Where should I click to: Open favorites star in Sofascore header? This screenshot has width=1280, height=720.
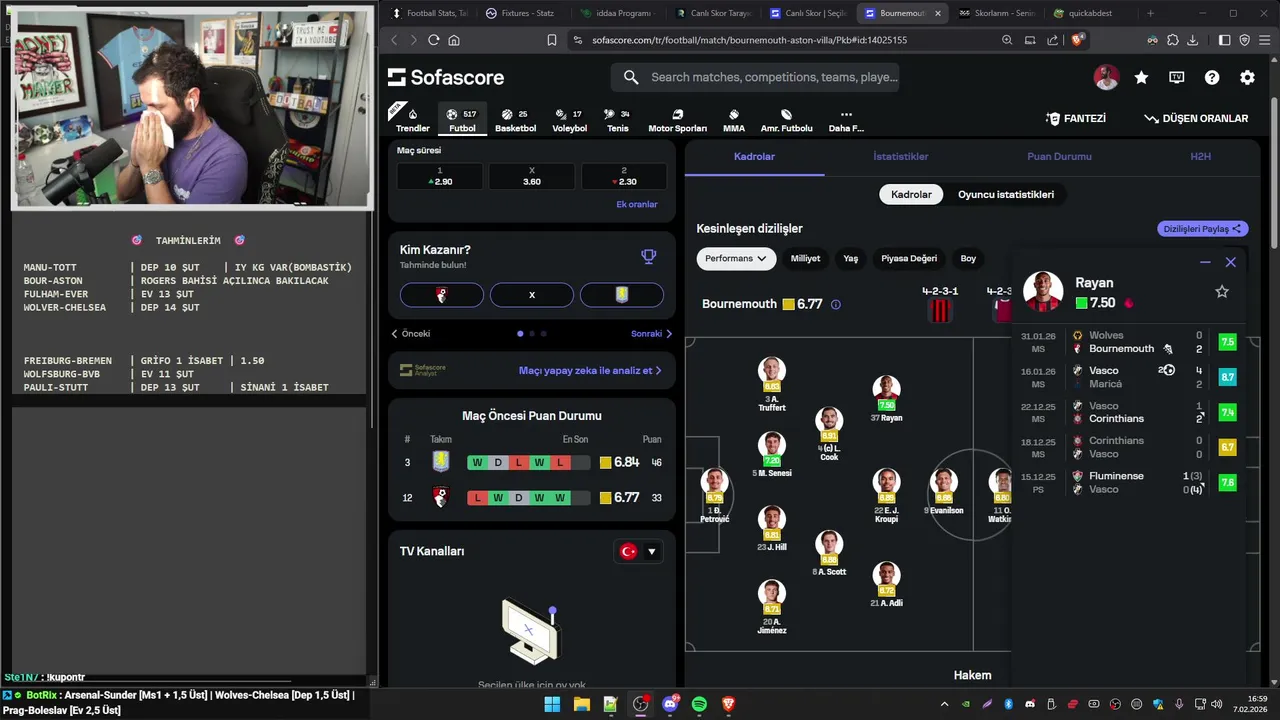click(1141, 77)
